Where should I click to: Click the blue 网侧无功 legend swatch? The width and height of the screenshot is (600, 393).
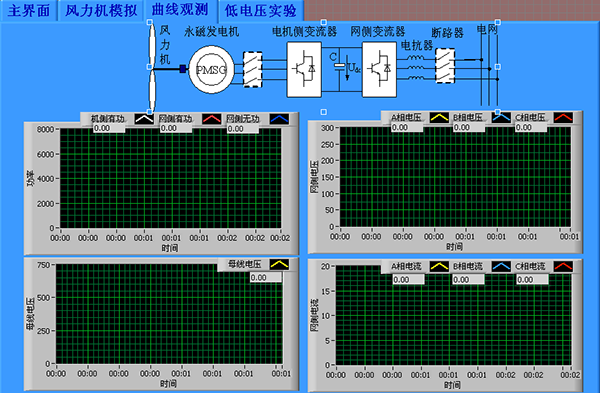pos(279,119)
